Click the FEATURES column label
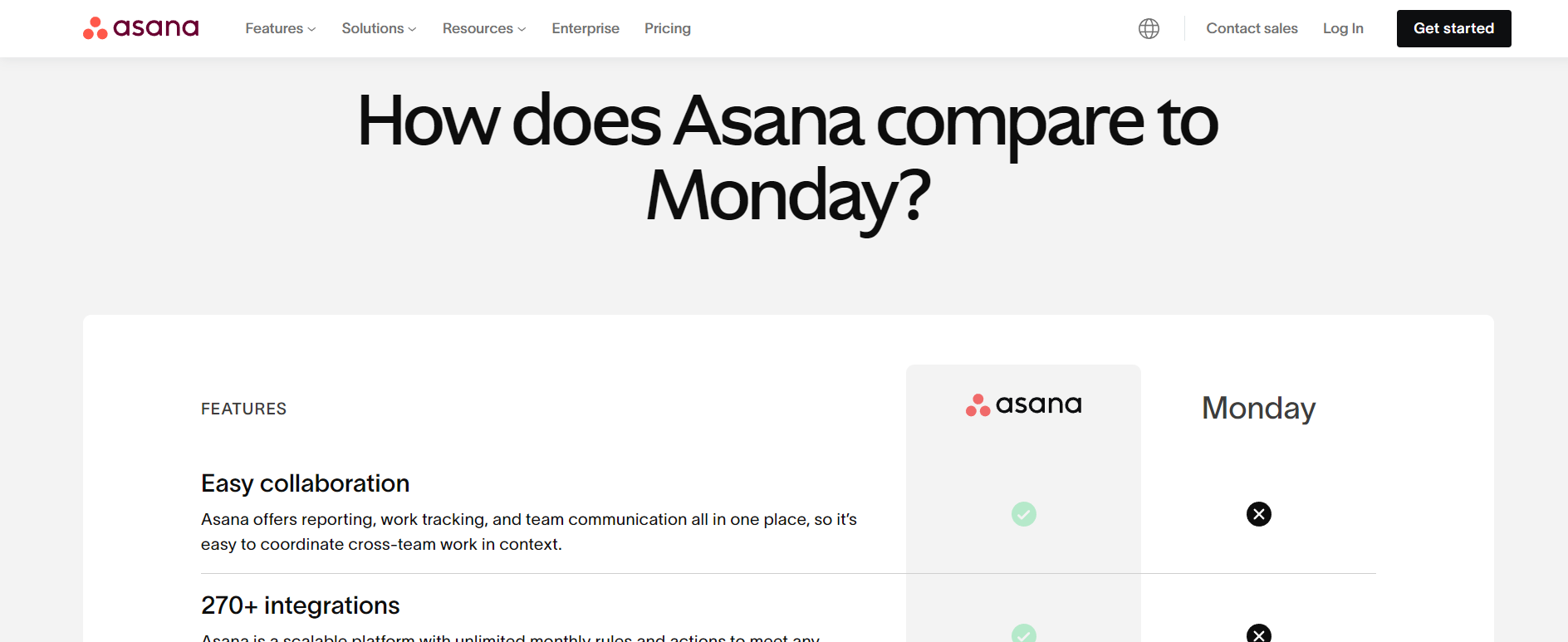 [x=243, y=408]
